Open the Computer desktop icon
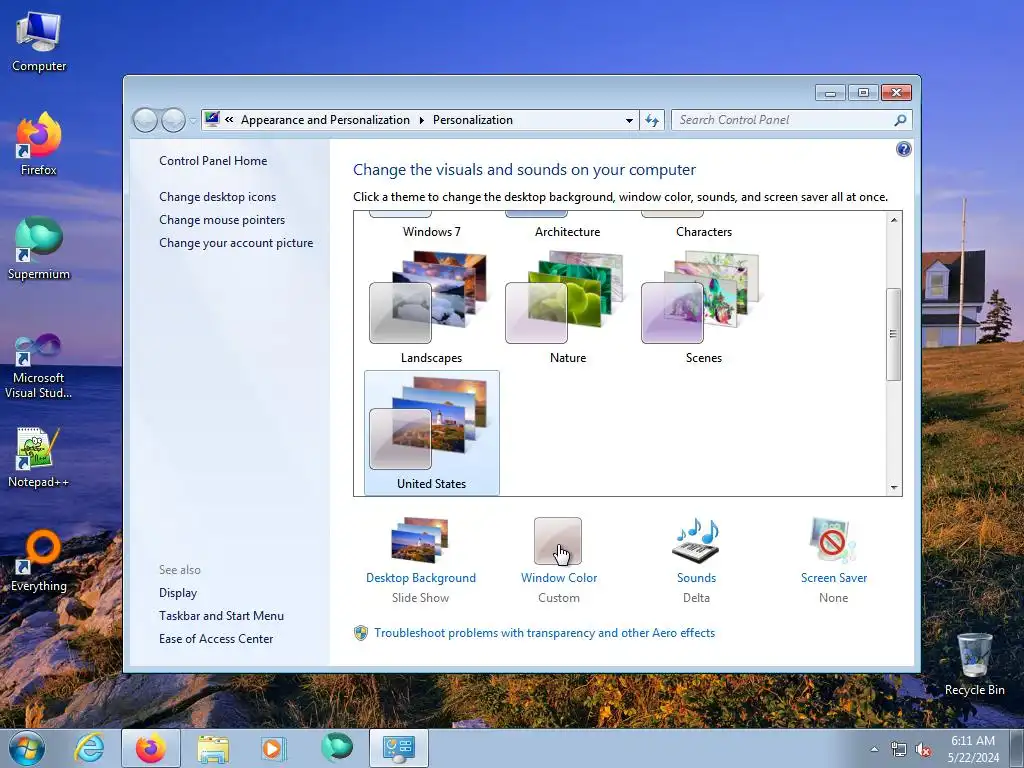Image resolution: width=1024 pixels, height=768 pixels. (x=39, y=42)
